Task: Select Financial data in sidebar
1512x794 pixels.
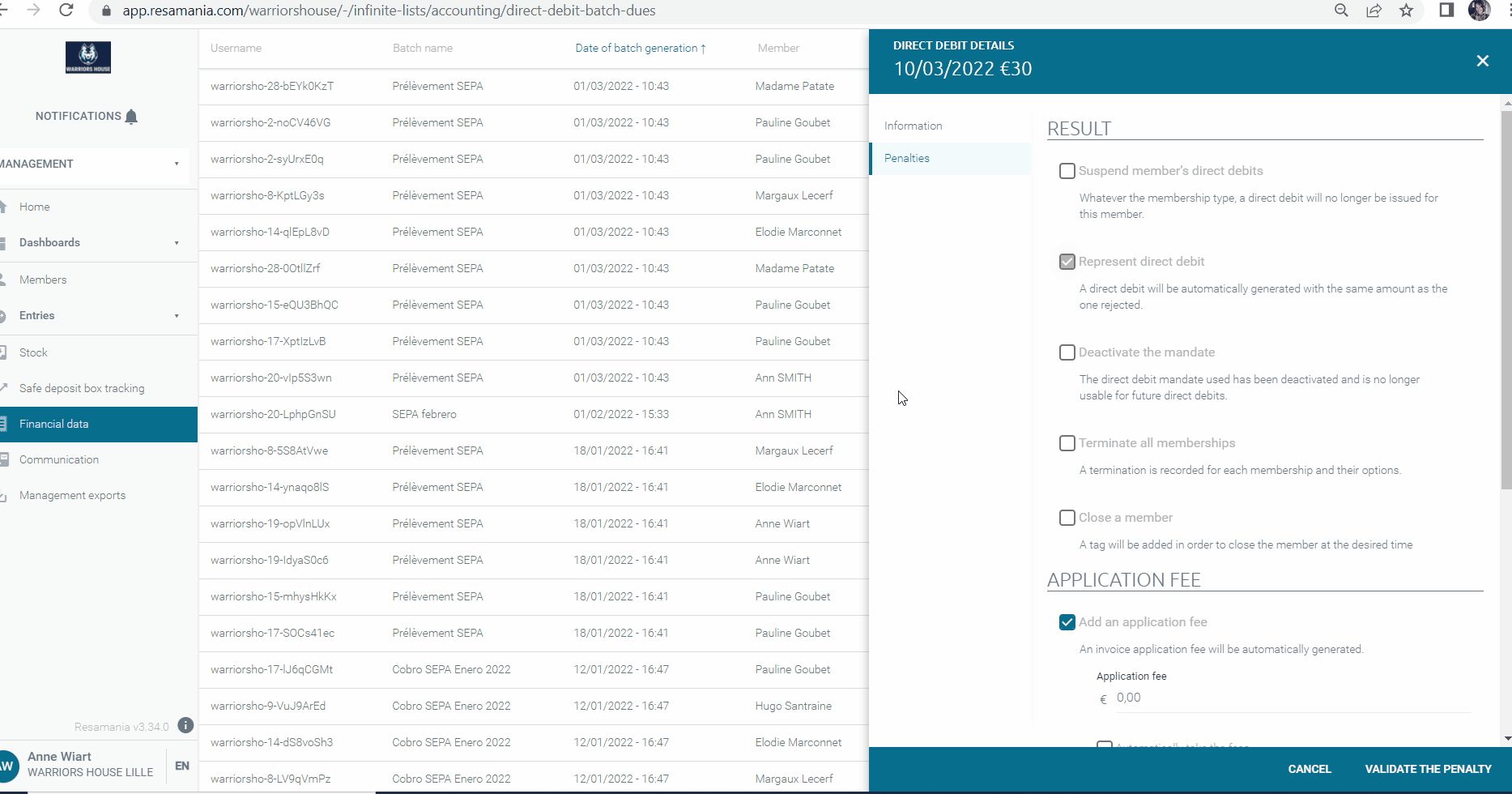Action: [x=99, y=424]
